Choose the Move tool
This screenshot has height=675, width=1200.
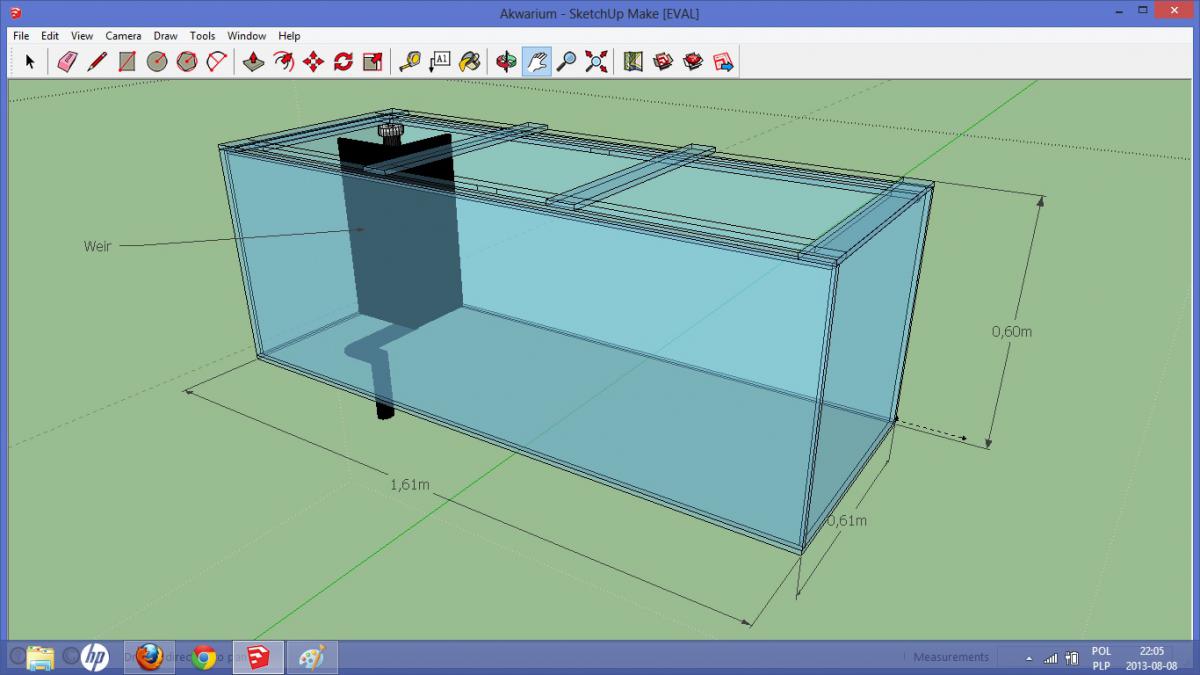pos(313,62)
